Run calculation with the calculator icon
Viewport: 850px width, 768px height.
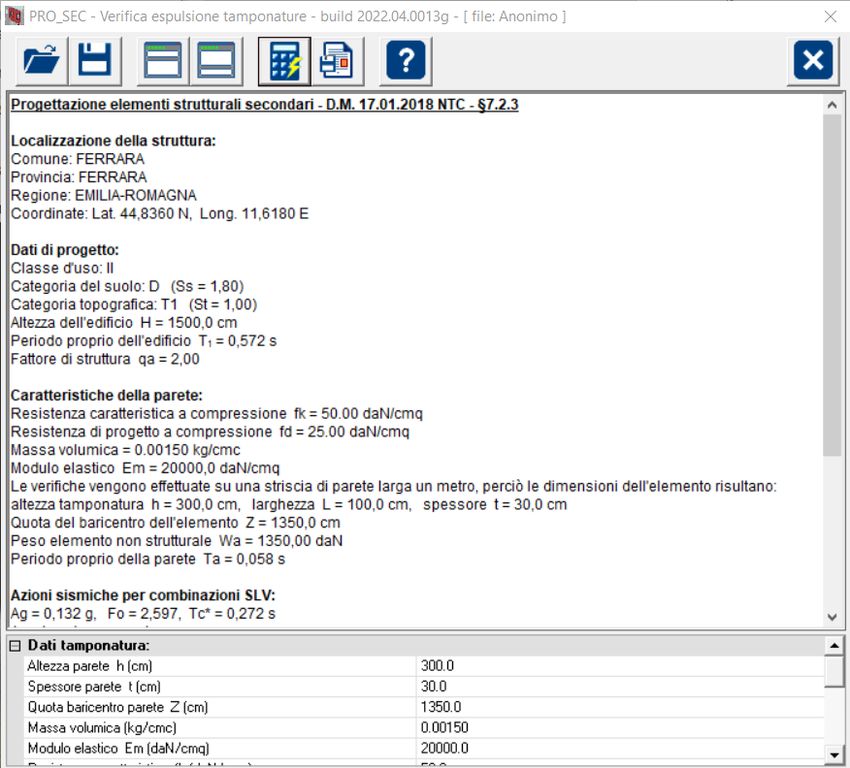tap(284, 61)
